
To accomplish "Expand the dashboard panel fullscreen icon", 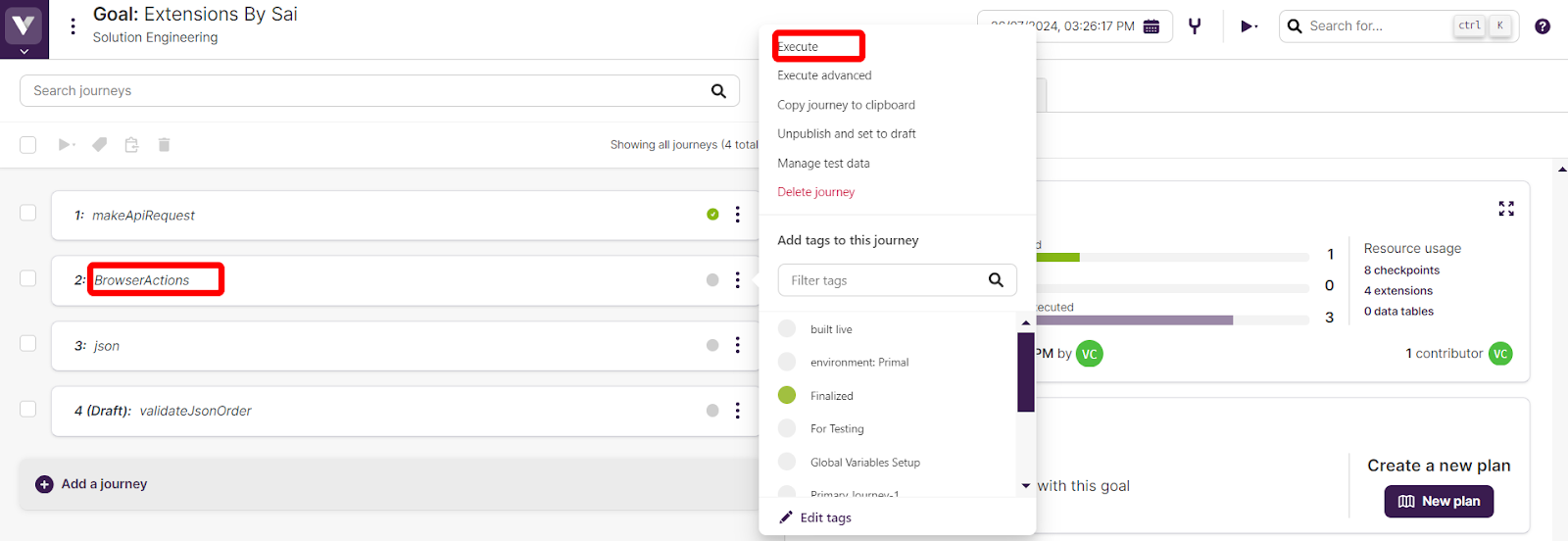I will click(x=1506, y=209).
